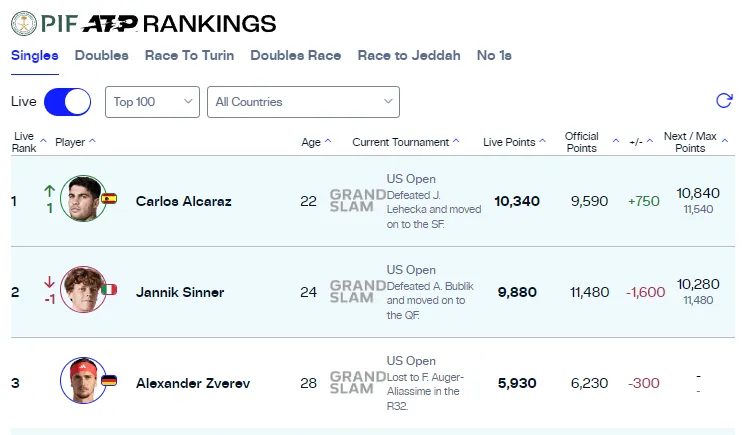
Task: Click the PIF logo emblem
Action: point(23,23)
